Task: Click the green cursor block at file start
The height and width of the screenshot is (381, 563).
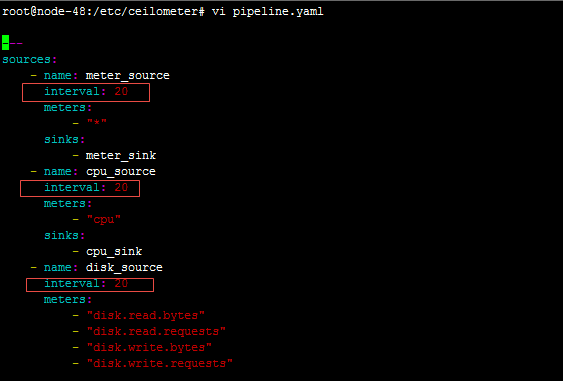Action: pyautogui.click(x=5, y=43)
